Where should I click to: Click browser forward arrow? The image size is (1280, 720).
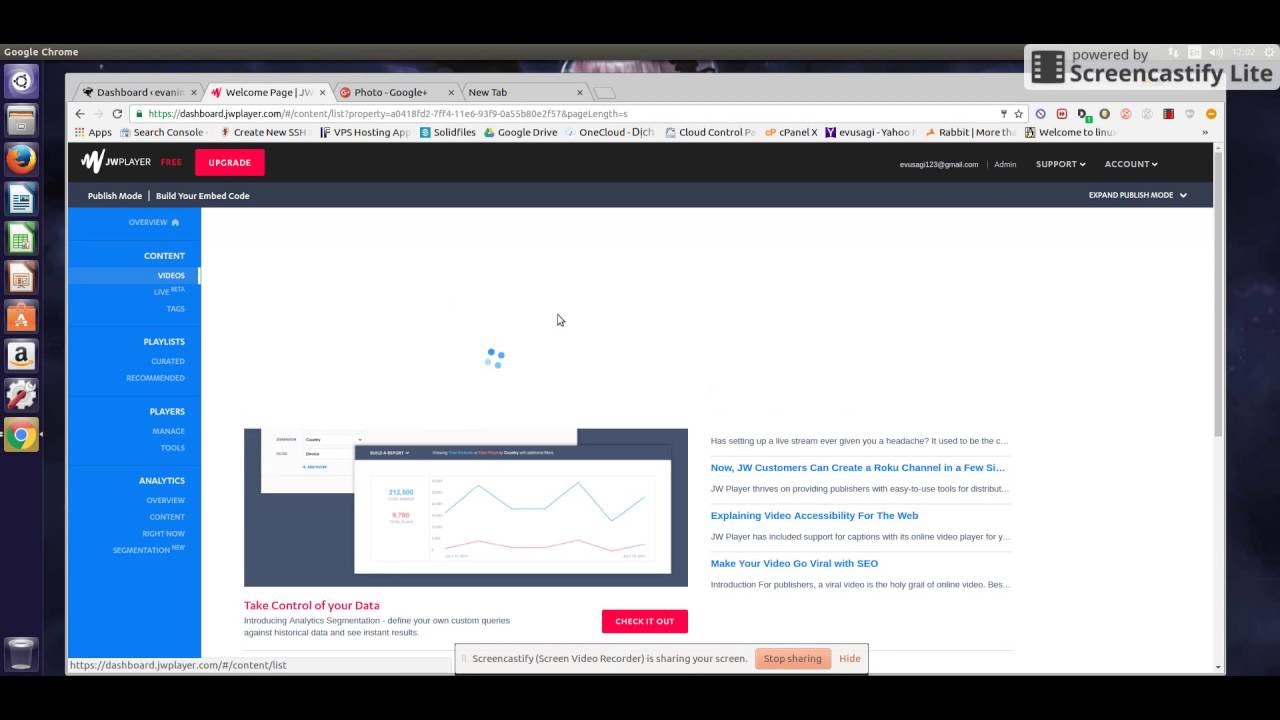pyautogui.click(x=98, y=114)
